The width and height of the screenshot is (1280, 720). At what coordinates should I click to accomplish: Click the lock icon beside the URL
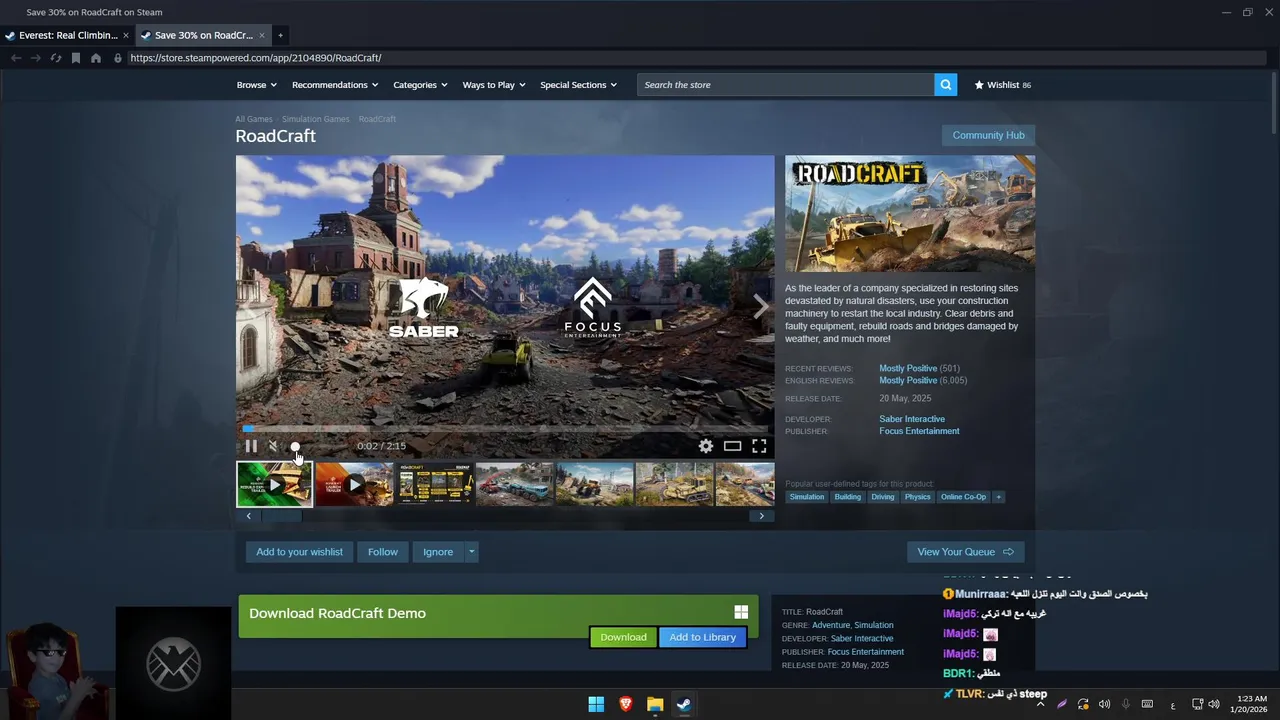pos(118,58)
